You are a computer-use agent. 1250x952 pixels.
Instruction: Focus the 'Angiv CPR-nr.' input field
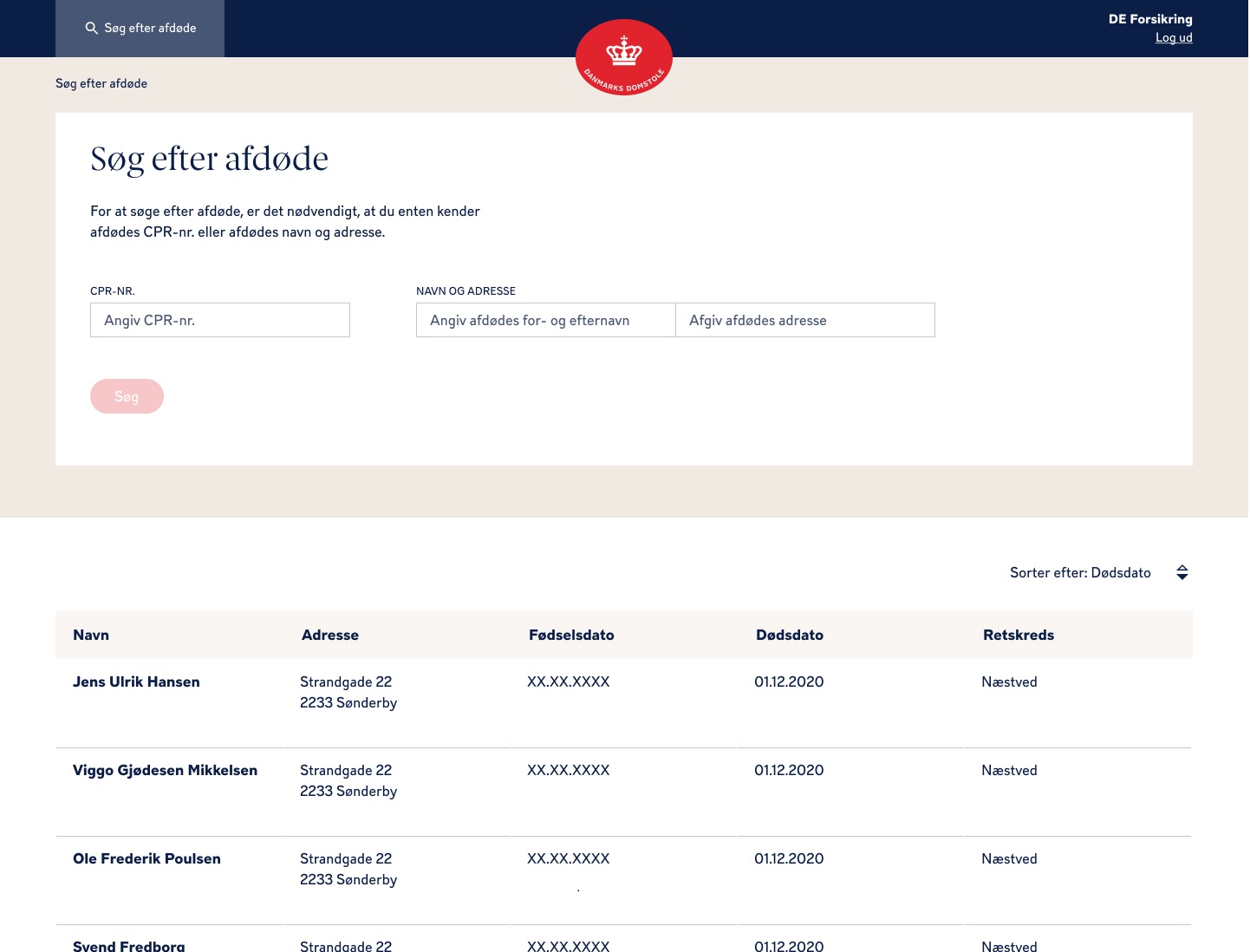pos(220,320)
